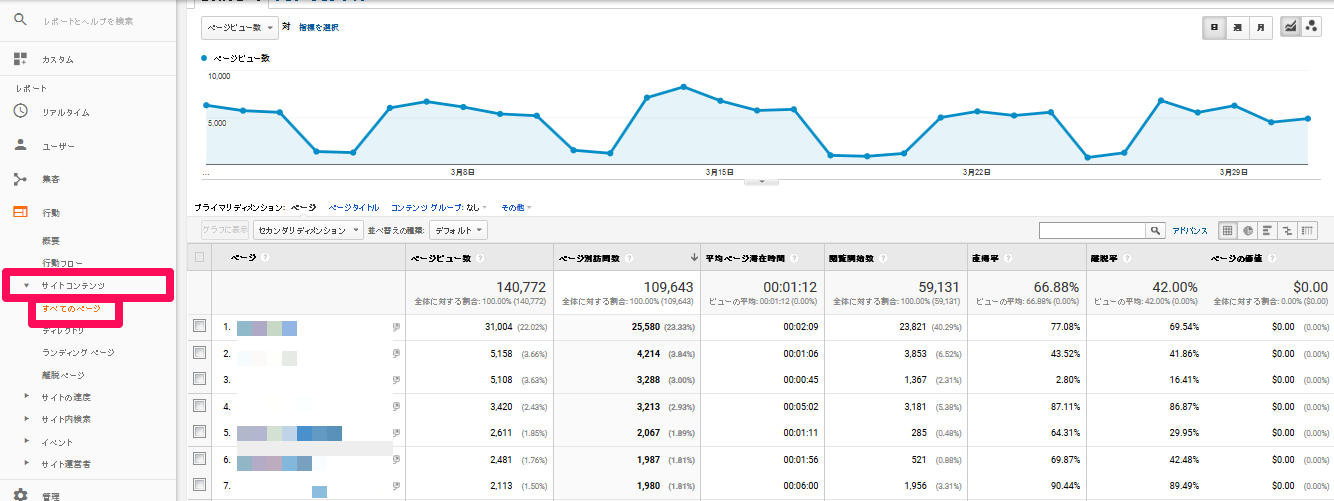
Task: Check the checkbox for row 1
Action: (200, 326)
